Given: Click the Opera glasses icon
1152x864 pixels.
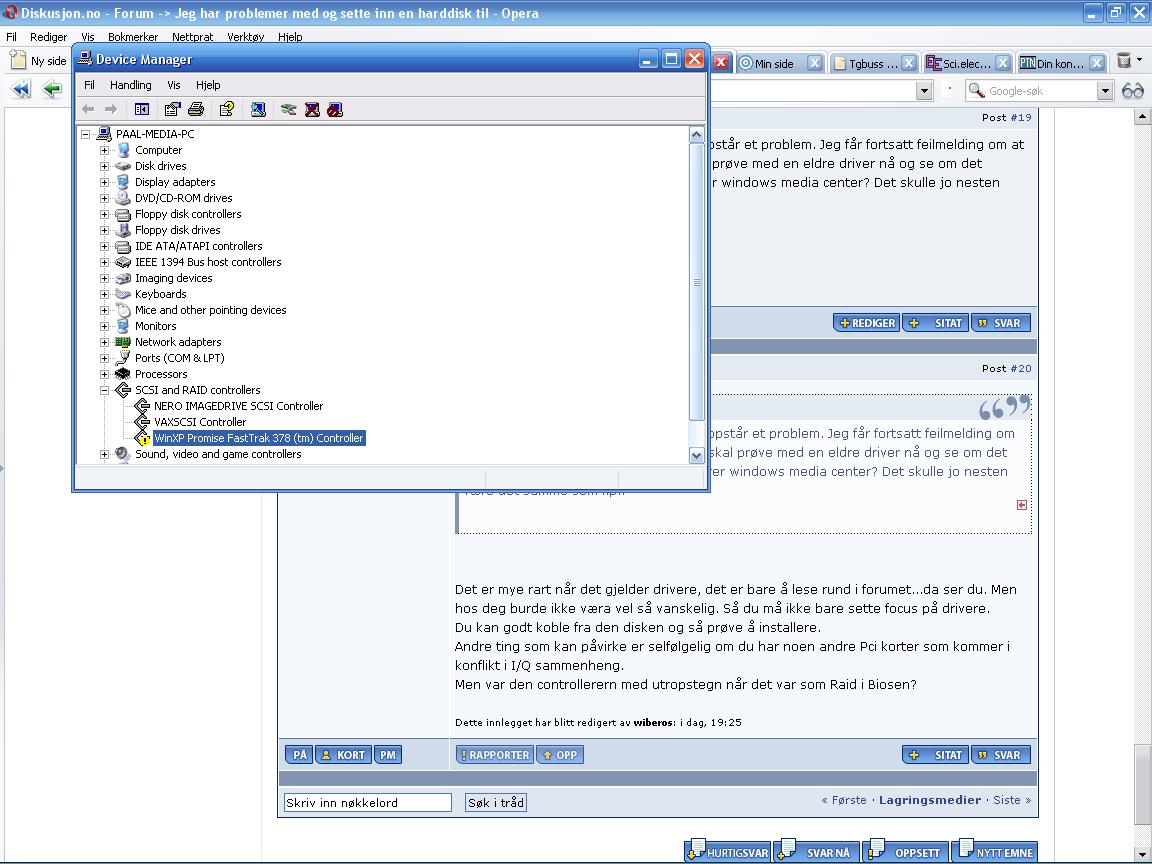Looking at the screenshot, I should coord(1133,90).
